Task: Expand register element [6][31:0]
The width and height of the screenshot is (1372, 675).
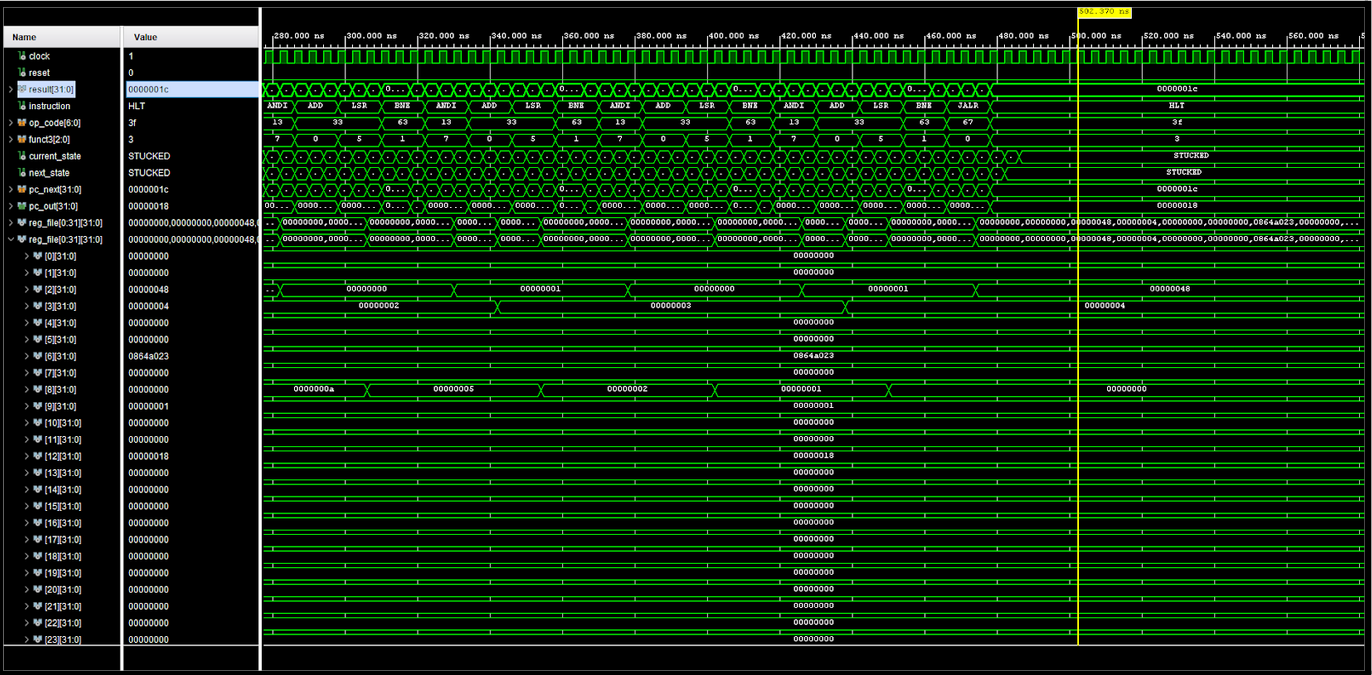Action: 26,356
